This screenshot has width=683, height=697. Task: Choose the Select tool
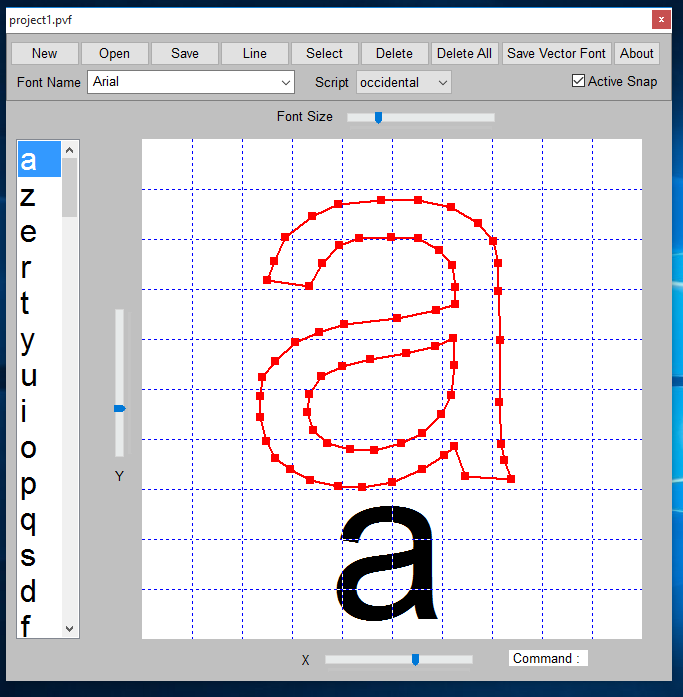(x=324, y=54)
